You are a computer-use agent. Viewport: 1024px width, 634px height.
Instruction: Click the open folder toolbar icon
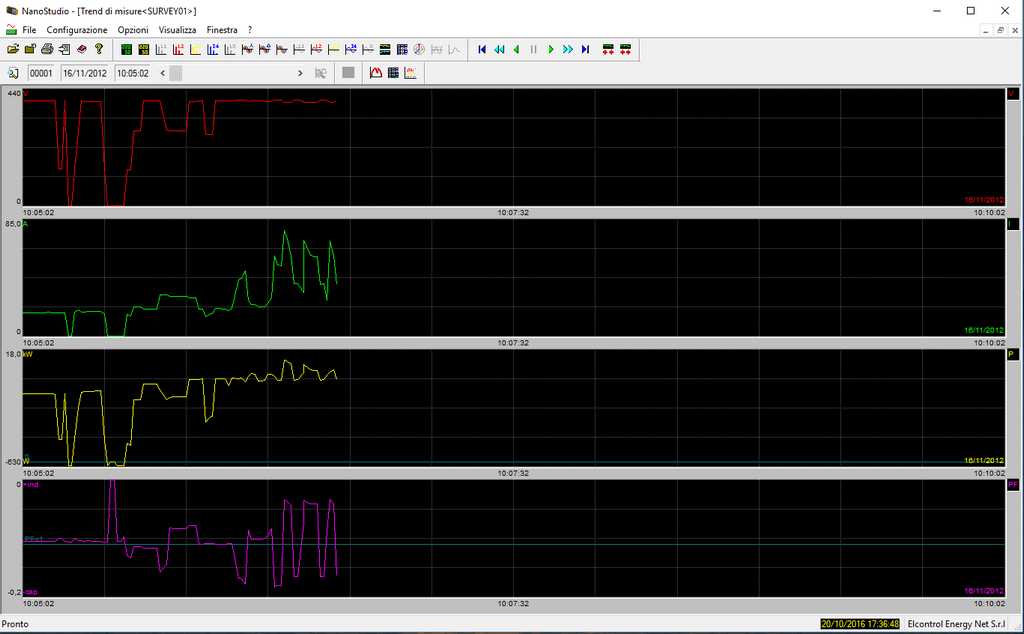12,49
